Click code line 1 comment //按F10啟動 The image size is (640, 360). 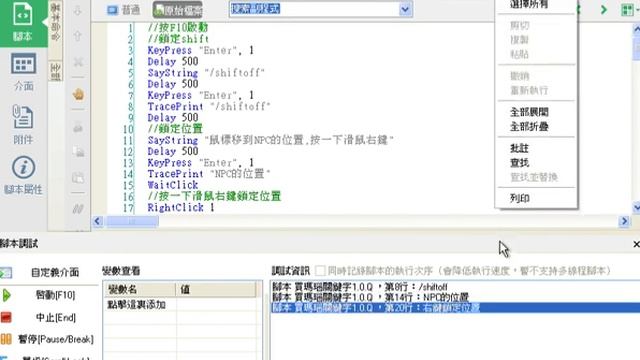178,28
